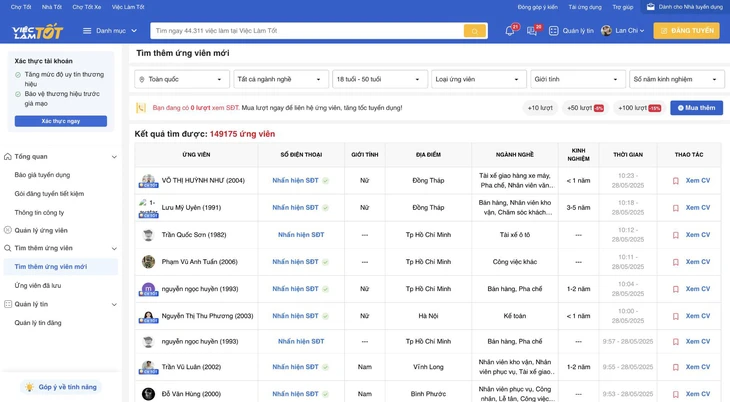Click avatar of Đỗ Văn Hùng
This screenshot has height=402, width=730.
(148, 394)
